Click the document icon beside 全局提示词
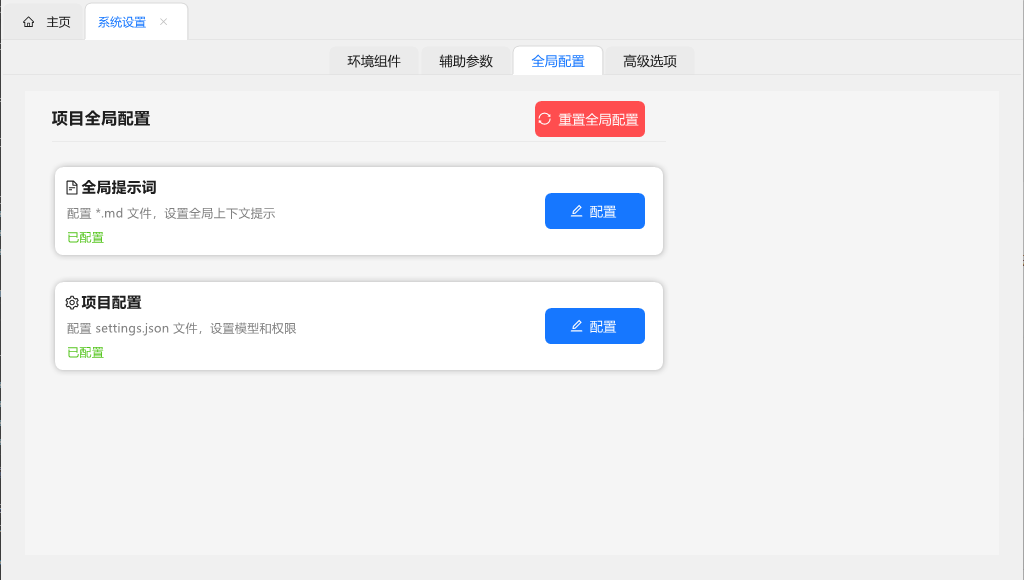This screenshot has height=580, width=1024. (71, 186)
